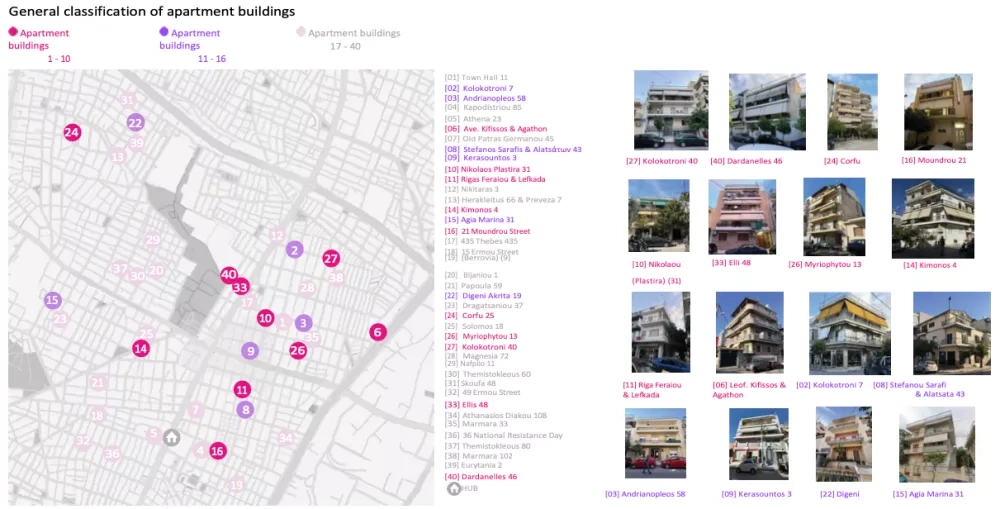Click list entry '[16] 21 Moundrou Street'
This screenshot has width=1000, height=509.
tap(487, 232)
